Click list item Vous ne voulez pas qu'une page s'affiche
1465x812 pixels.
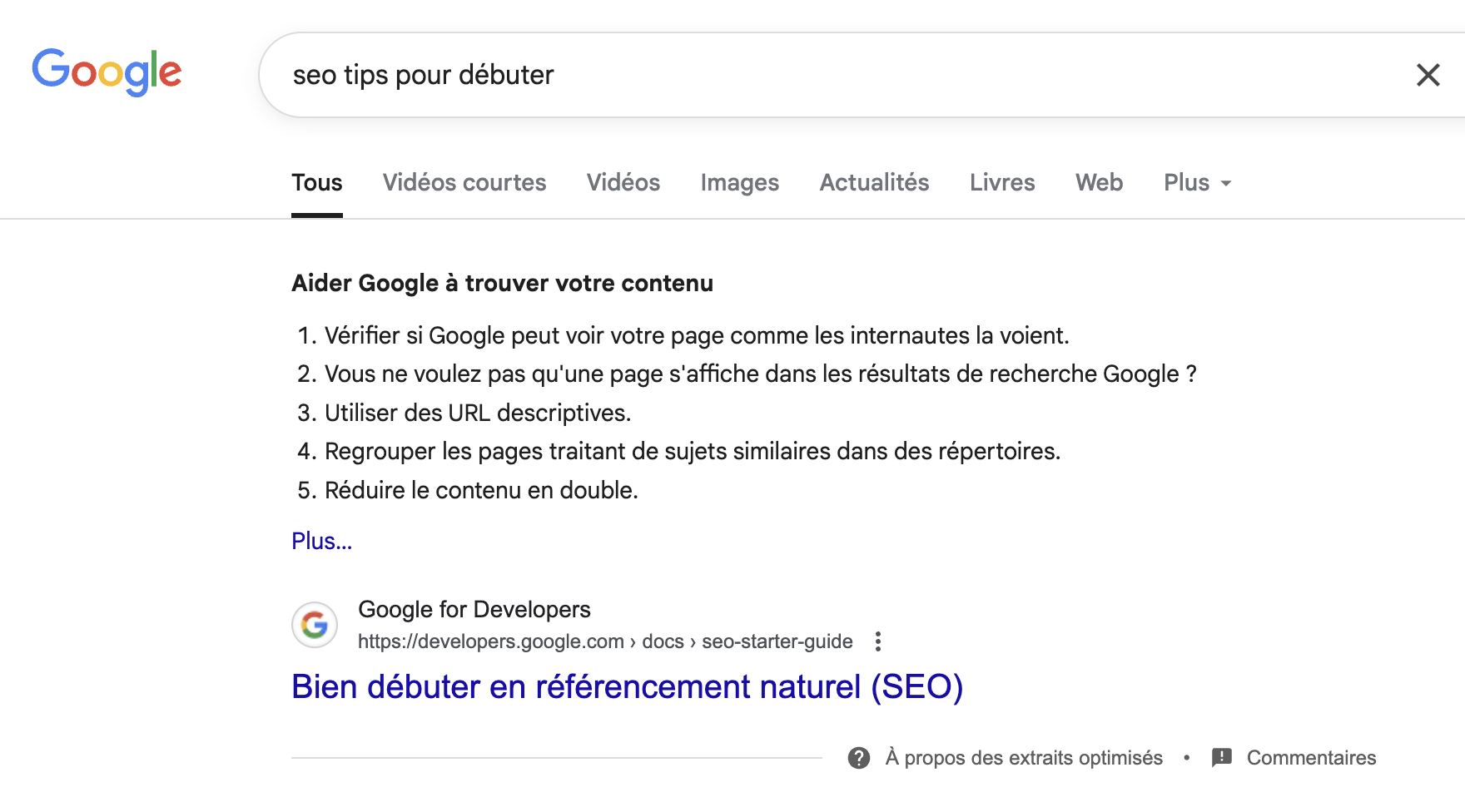[x=761, y=374]
